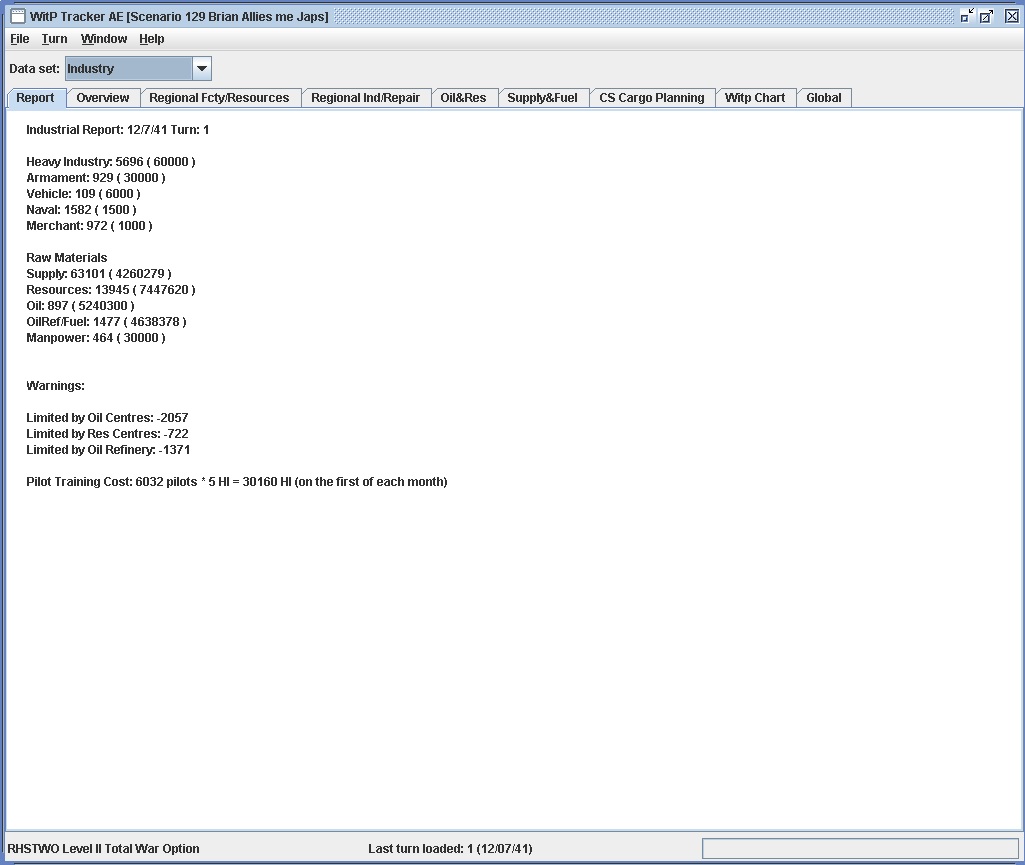Click the 'Pilot Training Cost' line
This screenshot has height=865, width=1025.
(237, 483)
